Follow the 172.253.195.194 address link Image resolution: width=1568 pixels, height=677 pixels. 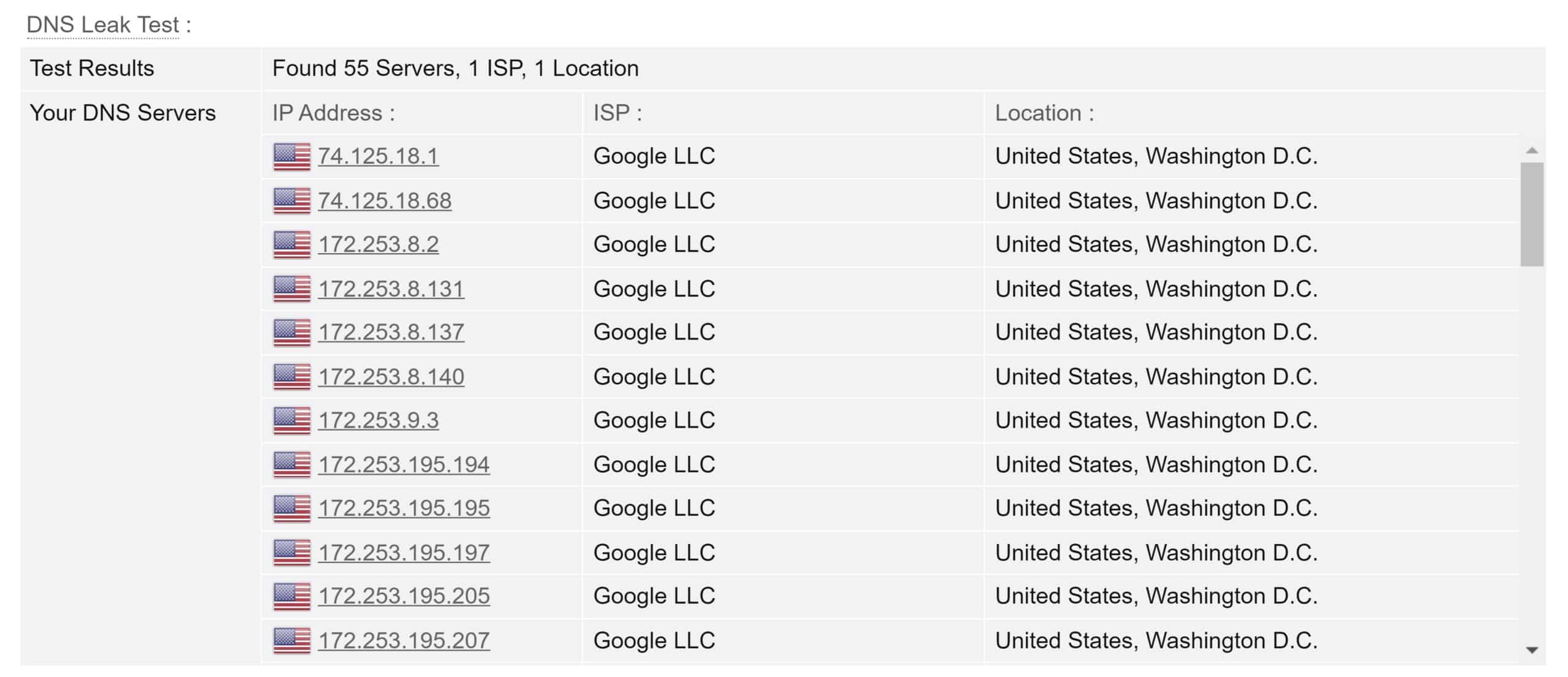404,464
